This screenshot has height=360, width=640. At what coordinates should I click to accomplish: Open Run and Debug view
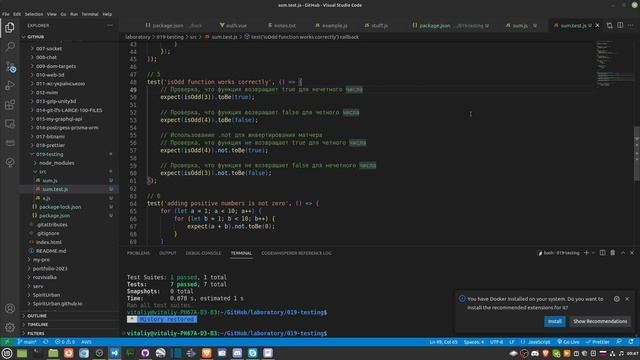point(10,85)
